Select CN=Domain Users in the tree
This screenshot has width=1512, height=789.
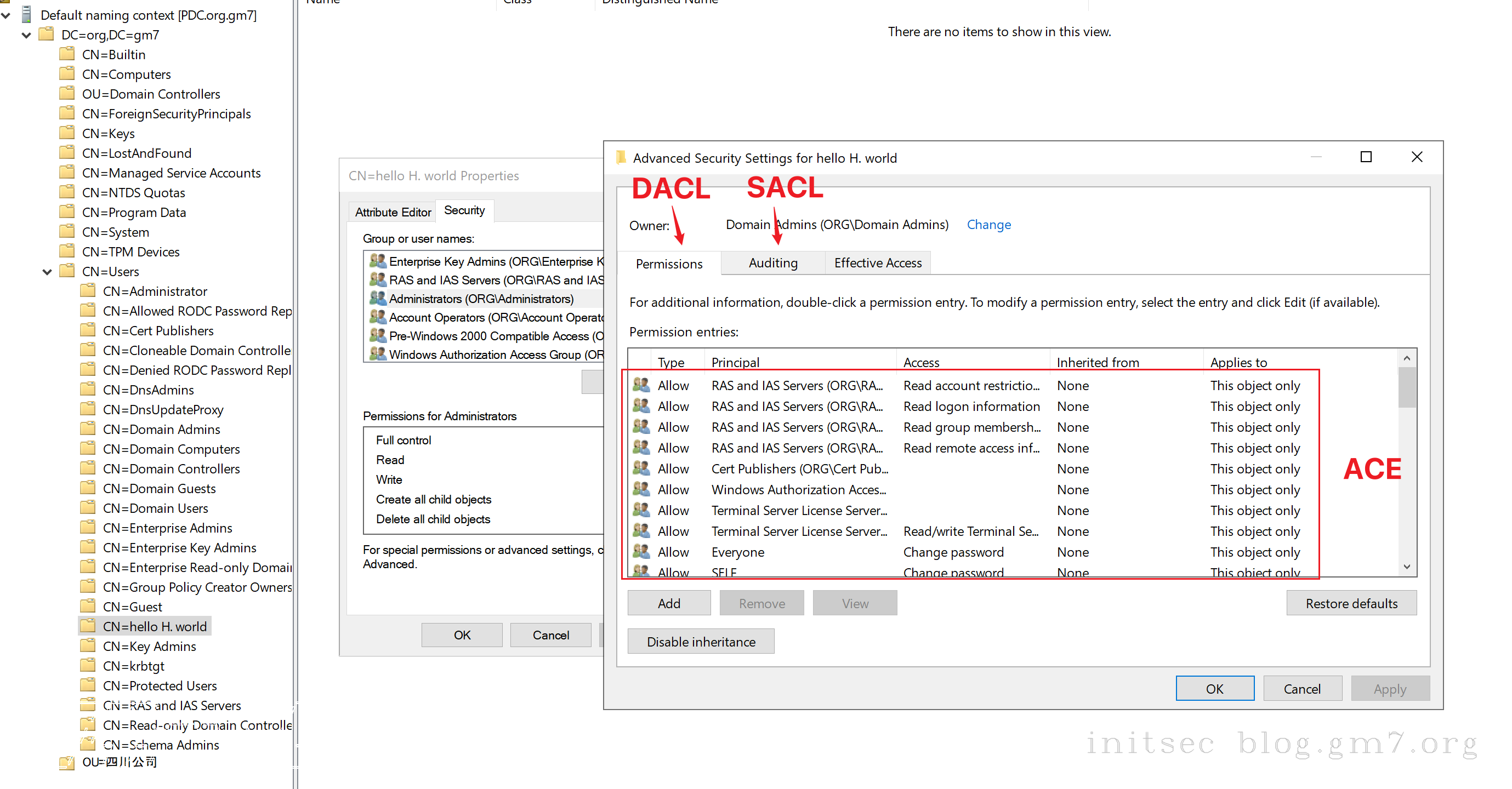(x=156, y=508)
